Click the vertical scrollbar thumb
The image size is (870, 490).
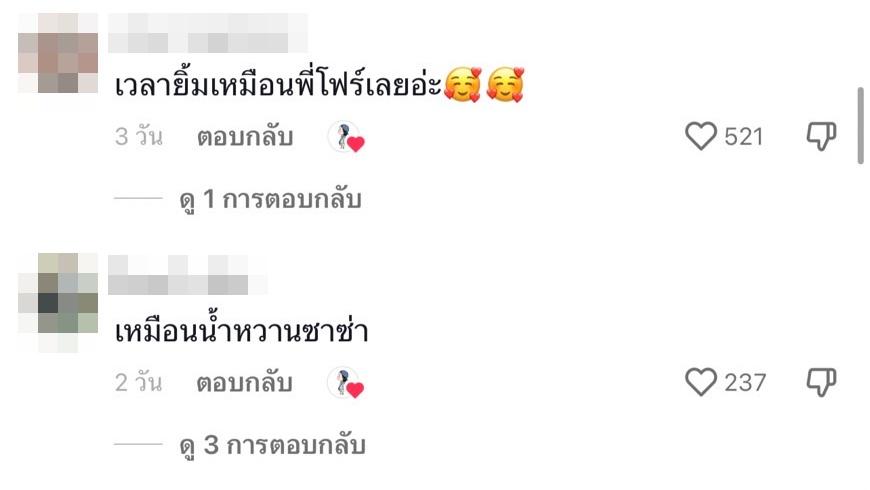pyautogui.click(x=861, y=125)
